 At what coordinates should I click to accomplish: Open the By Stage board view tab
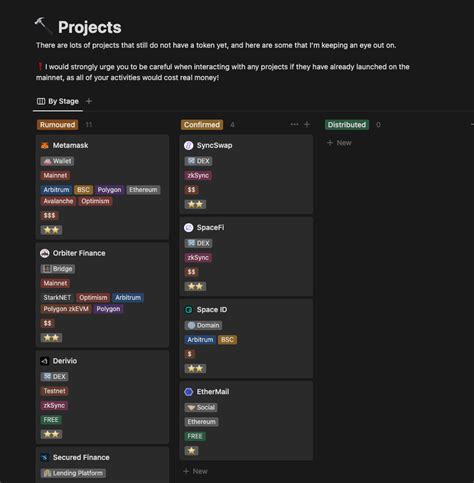[x=58, y=101]
